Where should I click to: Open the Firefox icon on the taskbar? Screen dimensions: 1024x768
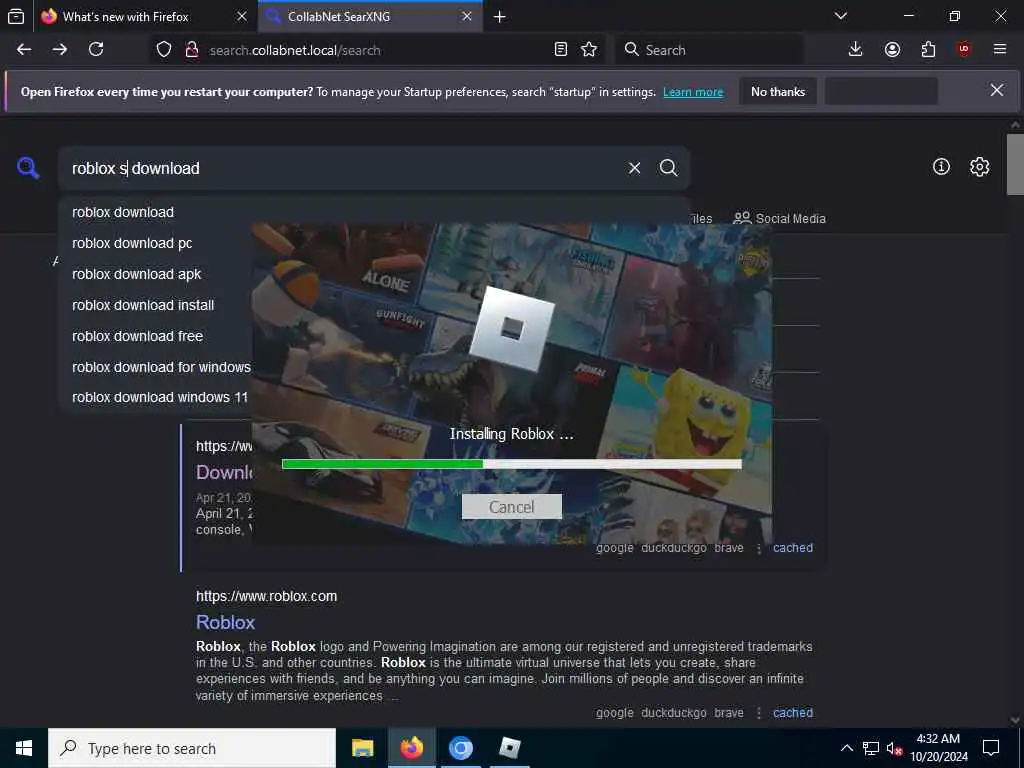[411, 748]
